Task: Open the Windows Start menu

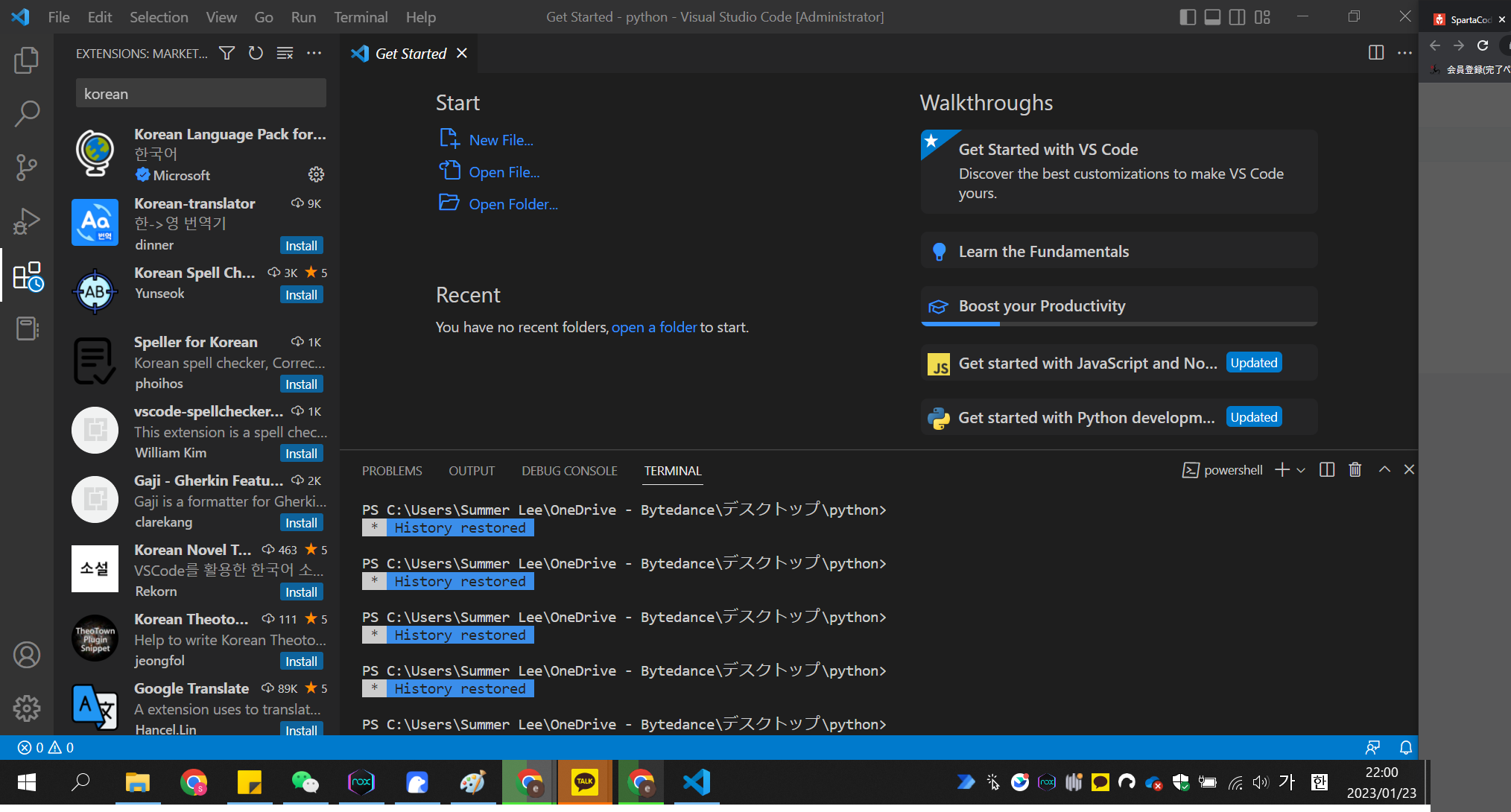Action: (27, 782)
